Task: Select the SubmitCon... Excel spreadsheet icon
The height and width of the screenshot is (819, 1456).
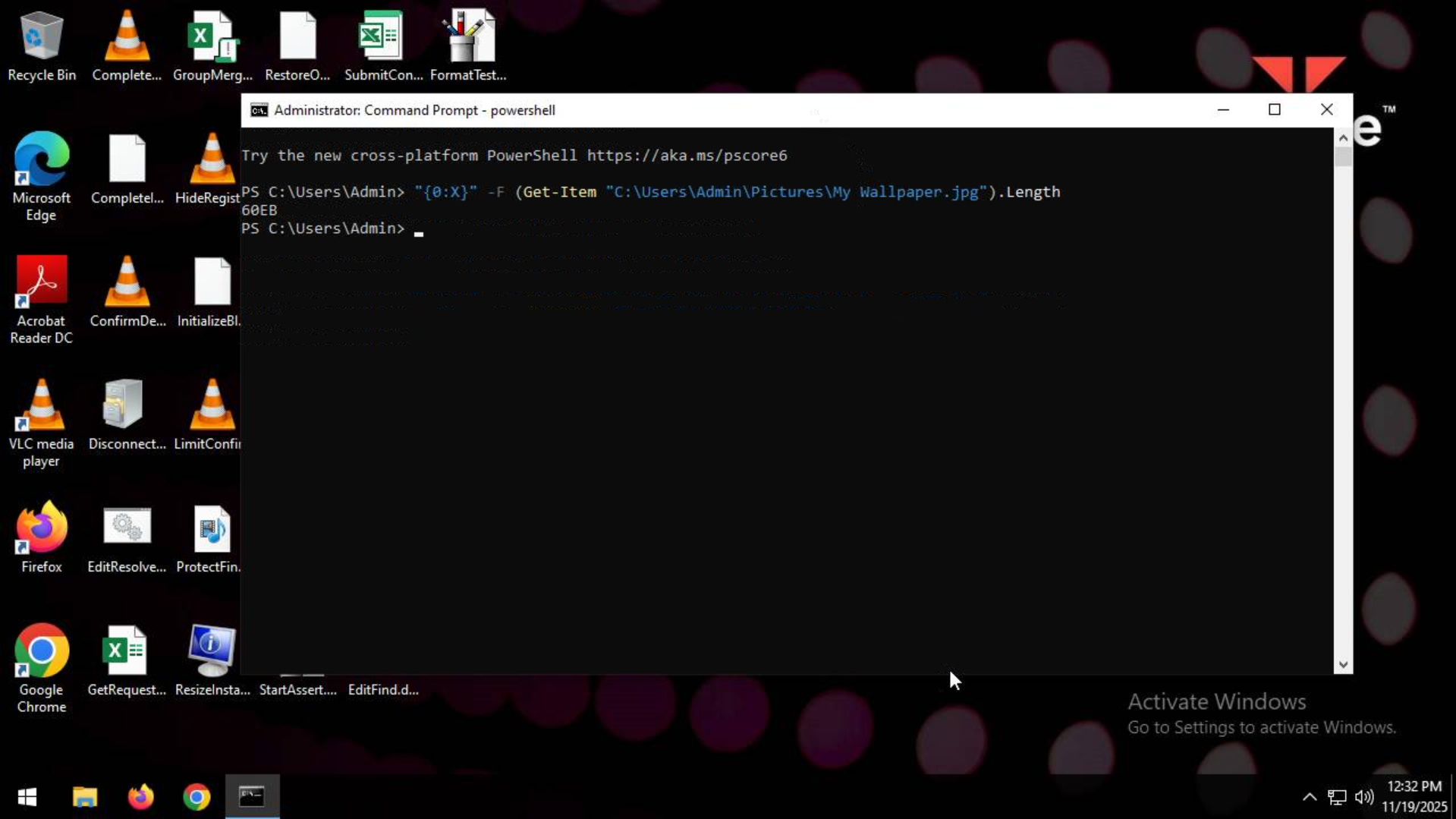Action: point(383,46)
